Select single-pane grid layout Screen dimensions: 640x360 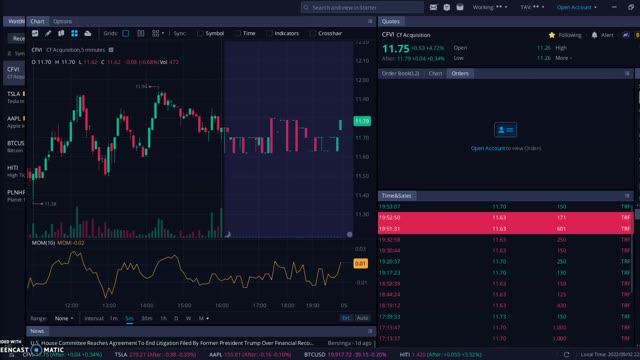tap(126, 33)
